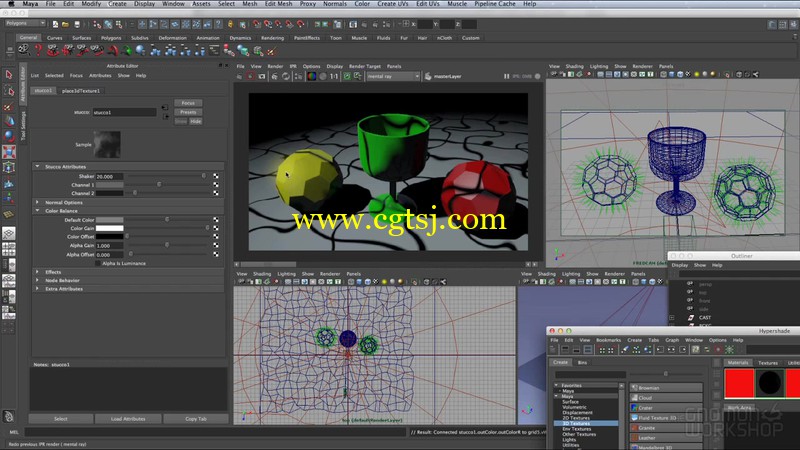Clear graph icon in Hypershade toolbar
Screen dimensions: 800x450
[x=625, y=349]
